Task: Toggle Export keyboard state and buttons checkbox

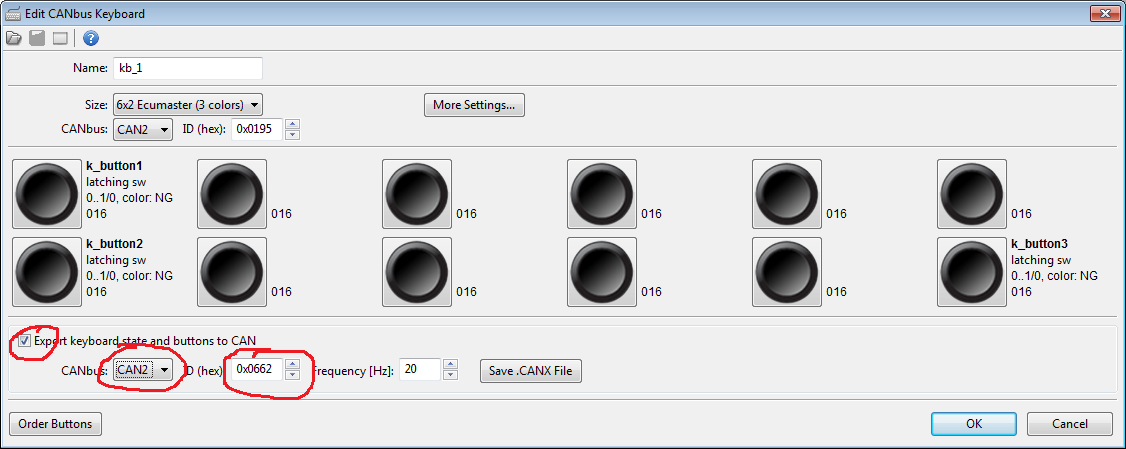Action: [x=24, y=341]
